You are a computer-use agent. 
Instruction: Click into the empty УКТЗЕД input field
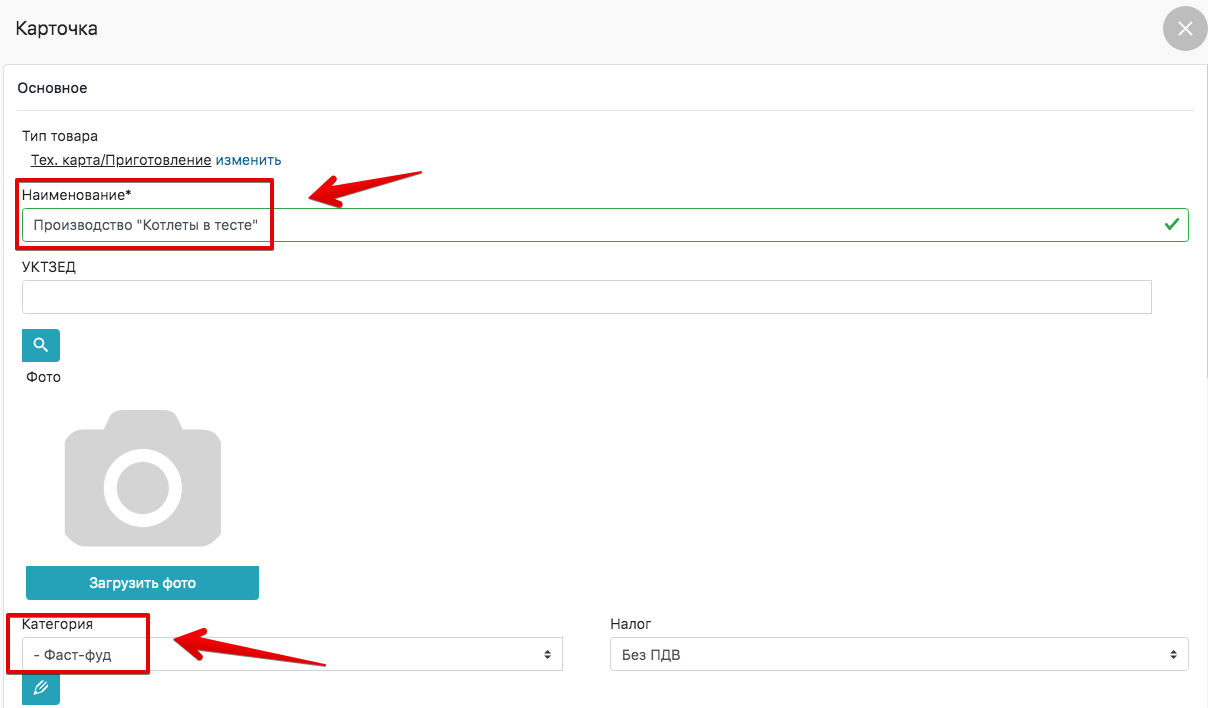tap(586, 297)
